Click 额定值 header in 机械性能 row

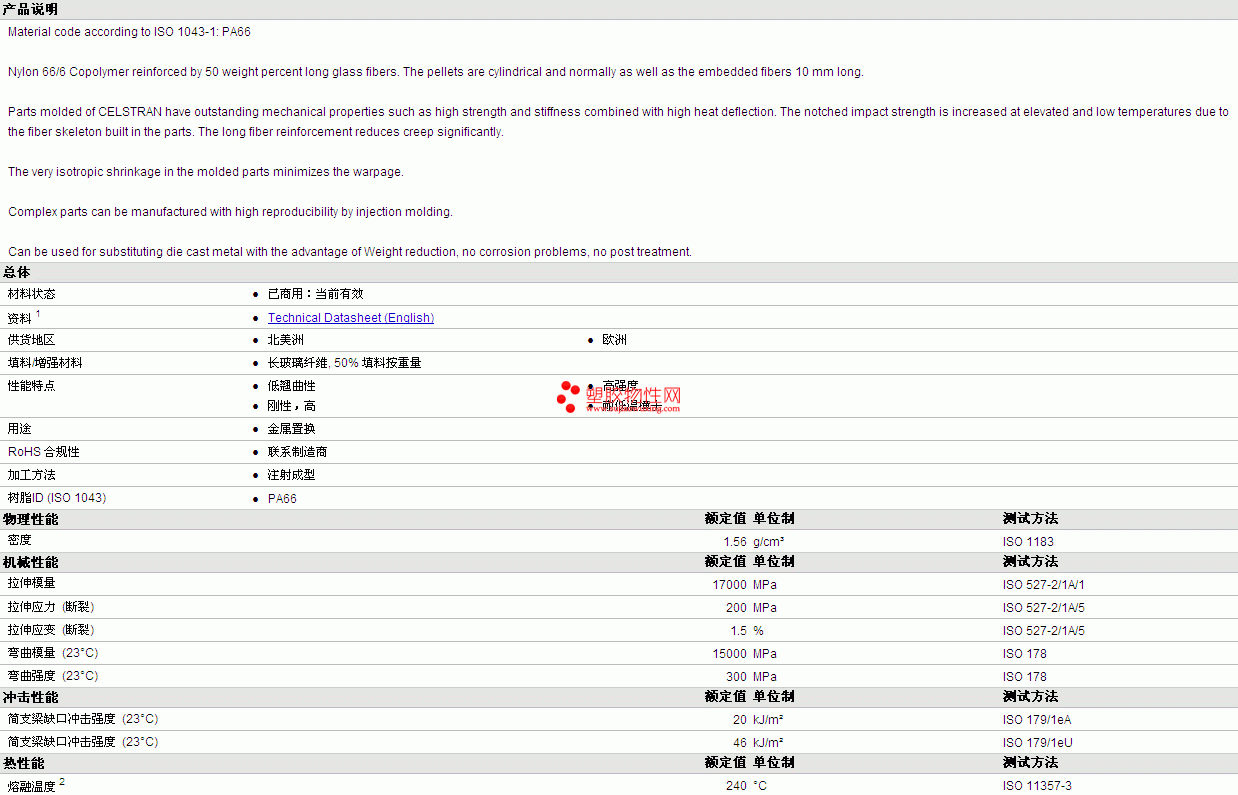click(x=726, y=562)
